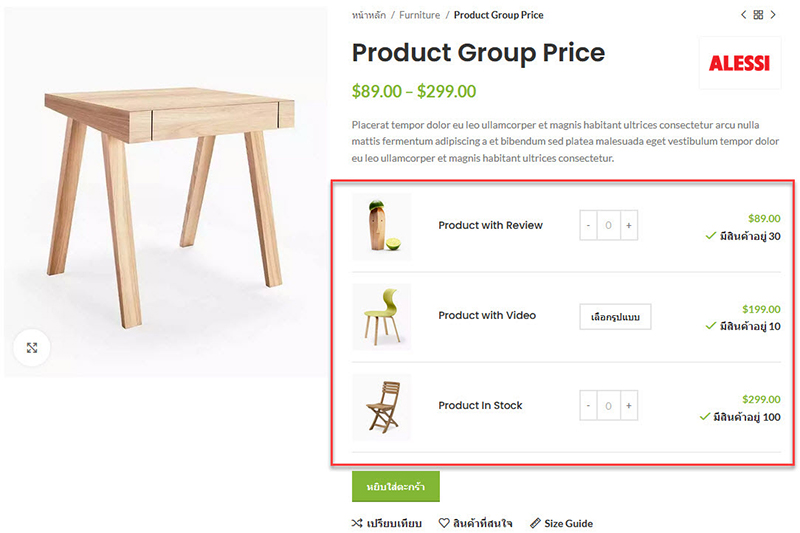Click the compare shuffle icon
Viewport: 800px width, 533px height.
click(358, 523)
